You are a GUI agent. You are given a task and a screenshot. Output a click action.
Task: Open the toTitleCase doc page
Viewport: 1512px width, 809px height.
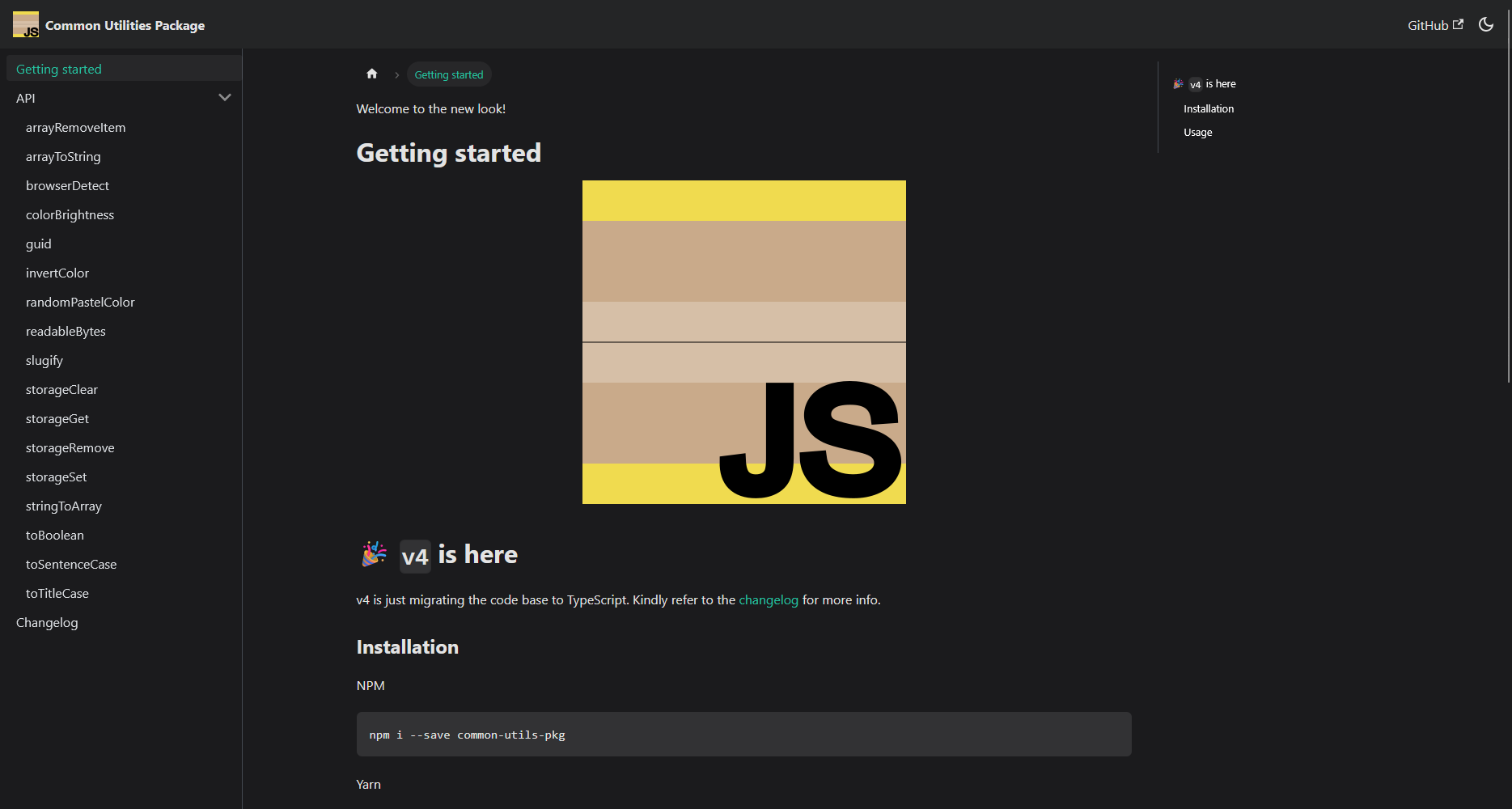click(x=57, y=593)
